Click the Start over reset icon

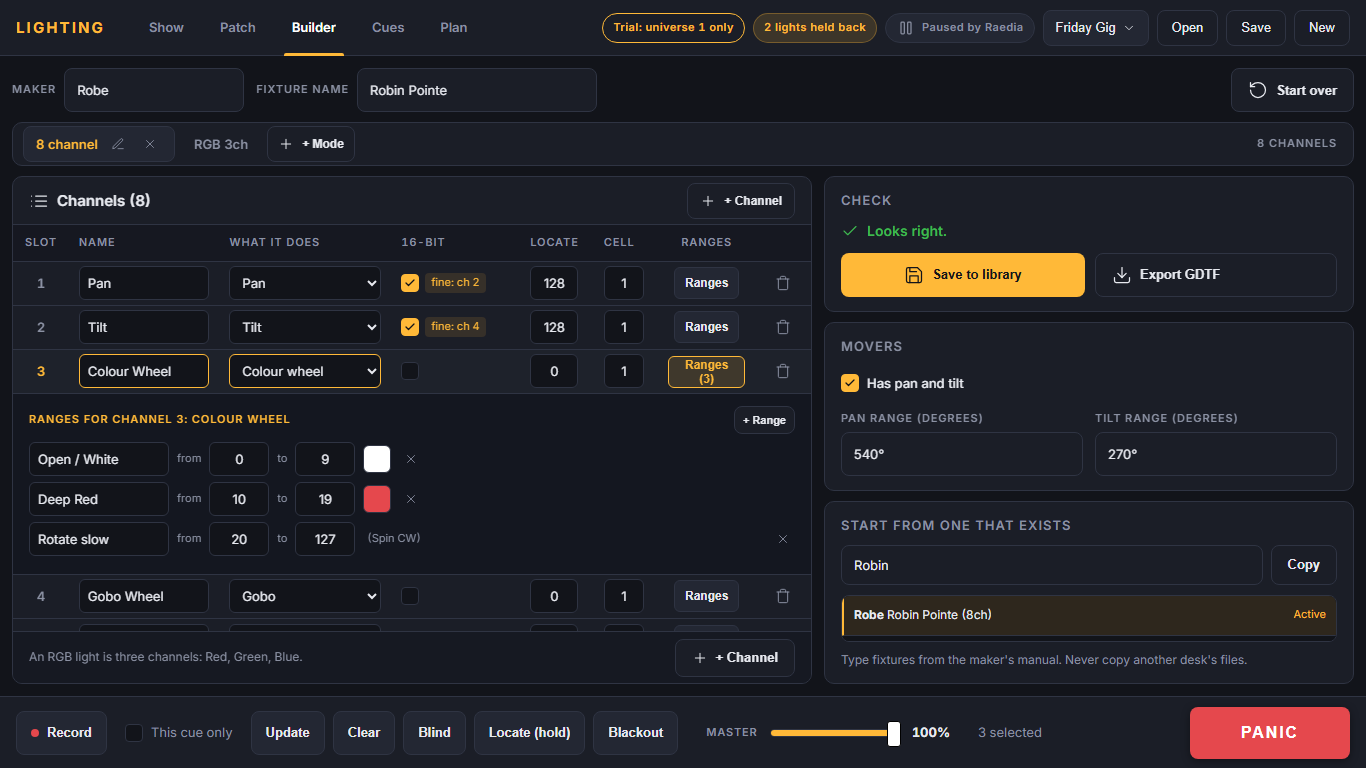[x=1258, y=90]
